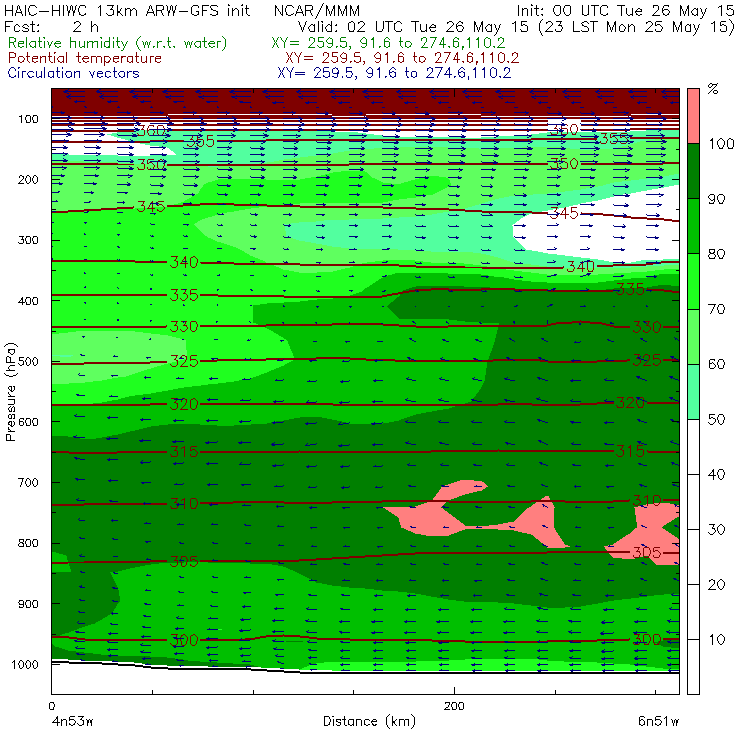Click the aqua 50–60% colorbar segment
Screen dimensions: 740x740
tap(693, 391)
